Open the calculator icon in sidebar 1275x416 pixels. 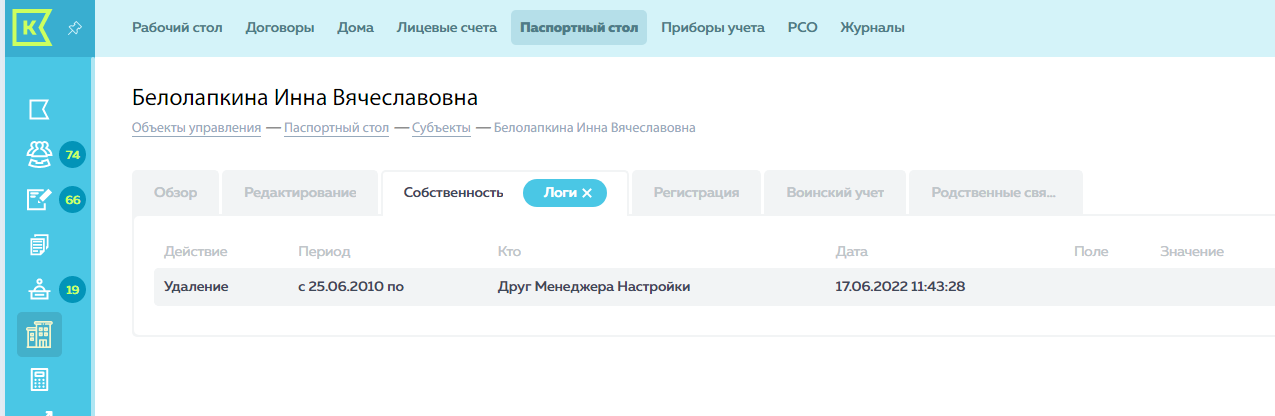pyautogui.click(x=39, y=380)
